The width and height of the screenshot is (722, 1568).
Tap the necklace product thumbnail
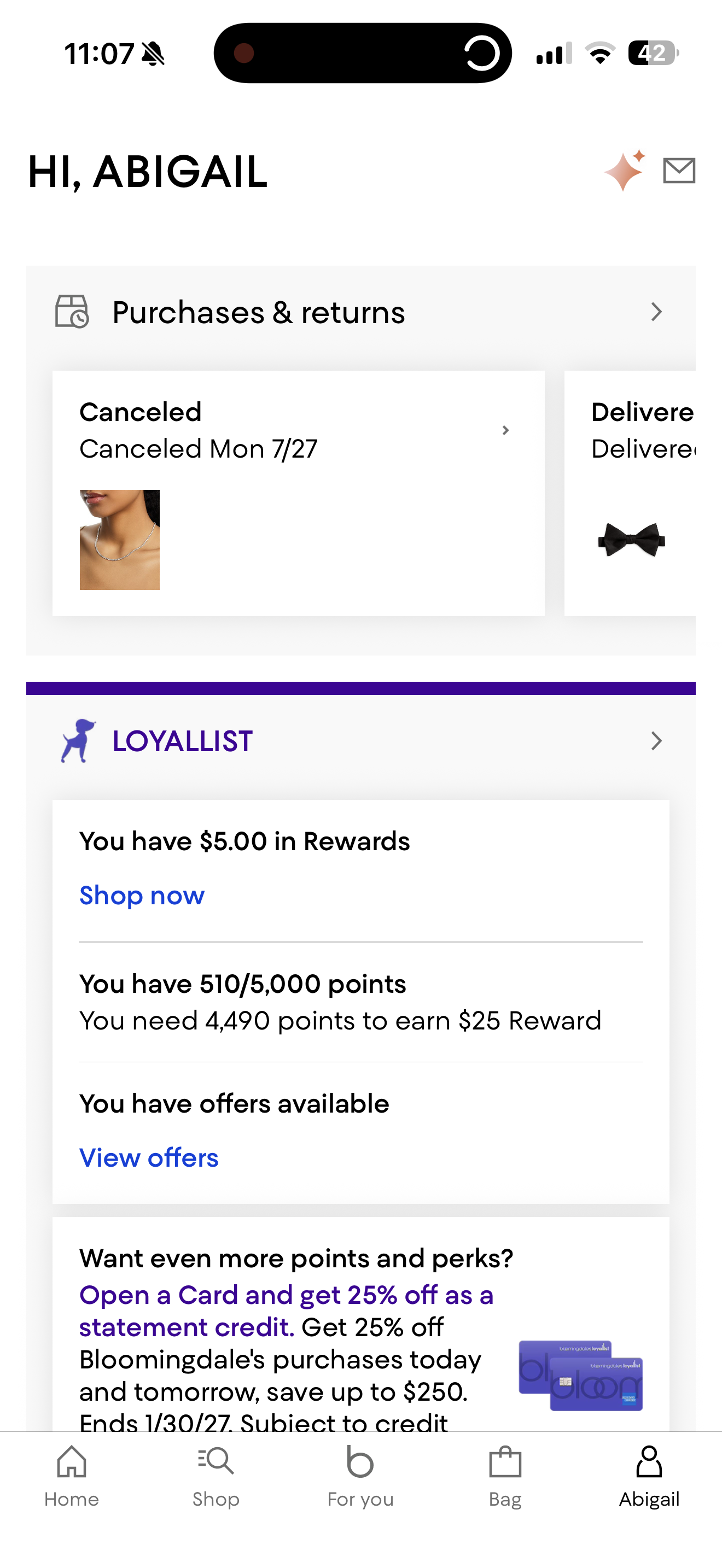tap(119, 539)
